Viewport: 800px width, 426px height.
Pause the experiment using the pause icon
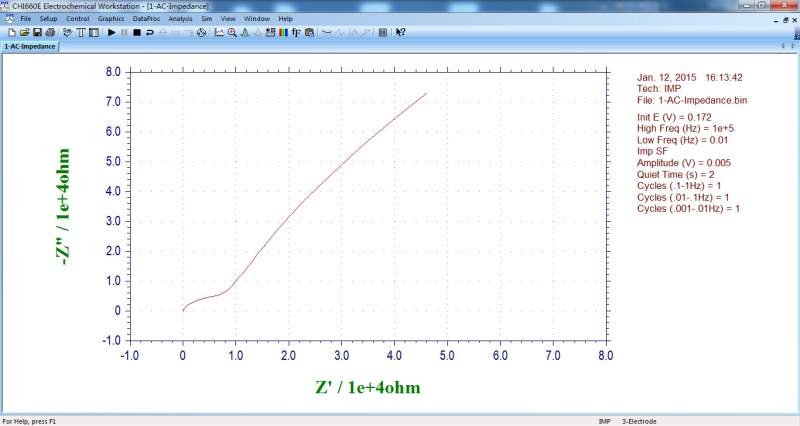124,32
